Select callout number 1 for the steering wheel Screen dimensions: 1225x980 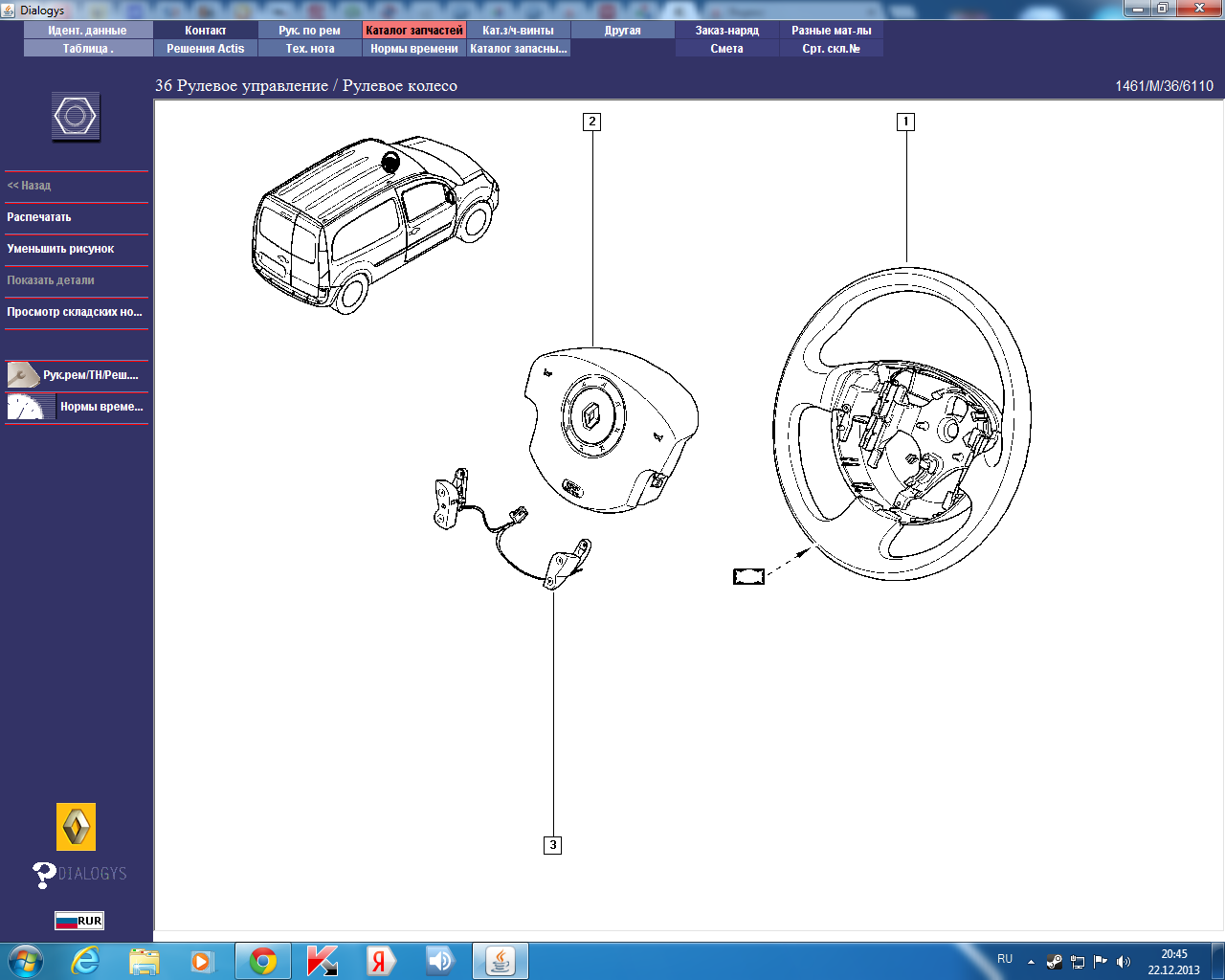[905, 122]
